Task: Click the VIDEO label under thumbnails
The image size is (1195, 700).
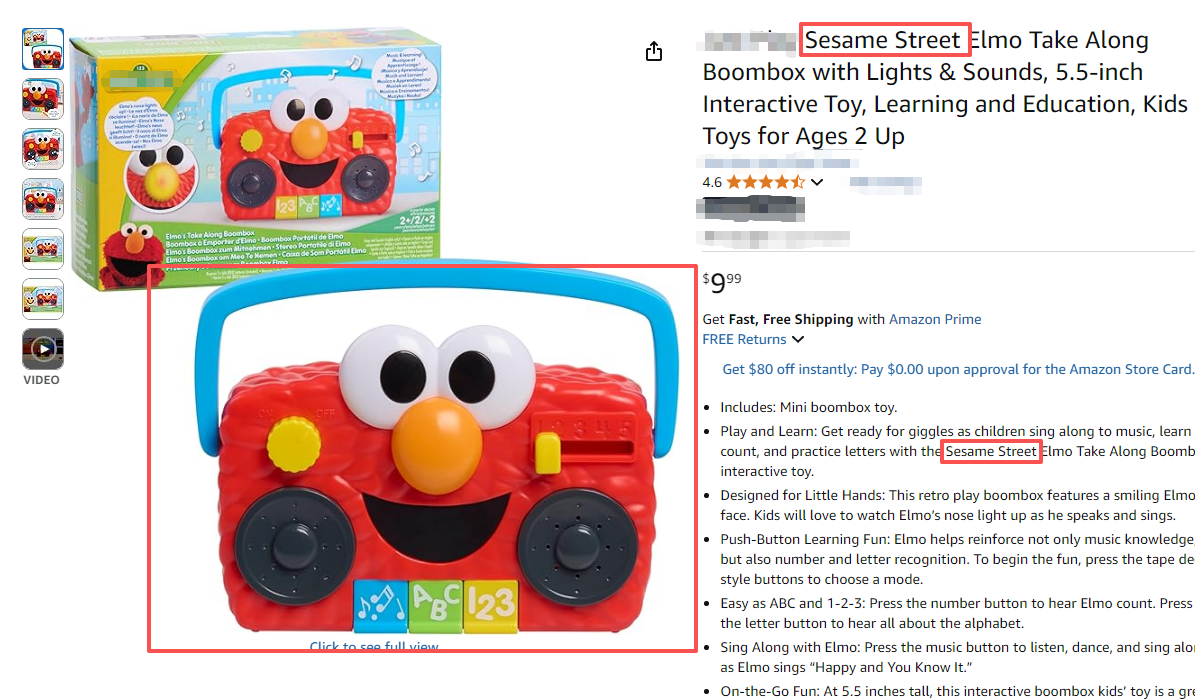Action: coord(41,380)
